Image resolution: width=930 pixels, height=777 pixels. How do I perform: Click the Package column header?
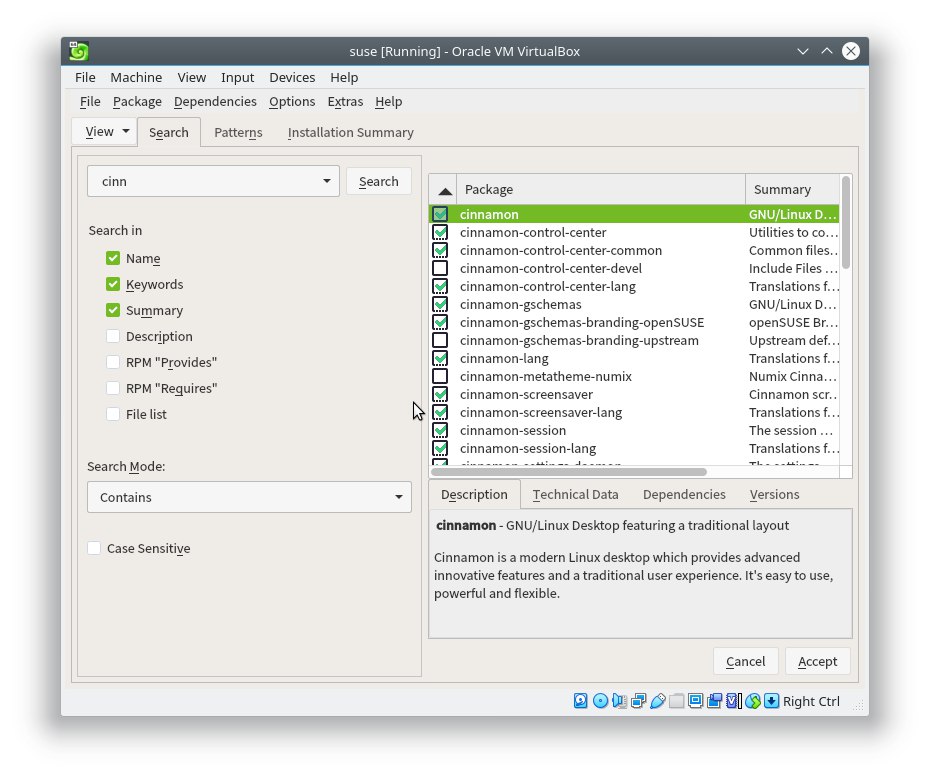[601, 190]
